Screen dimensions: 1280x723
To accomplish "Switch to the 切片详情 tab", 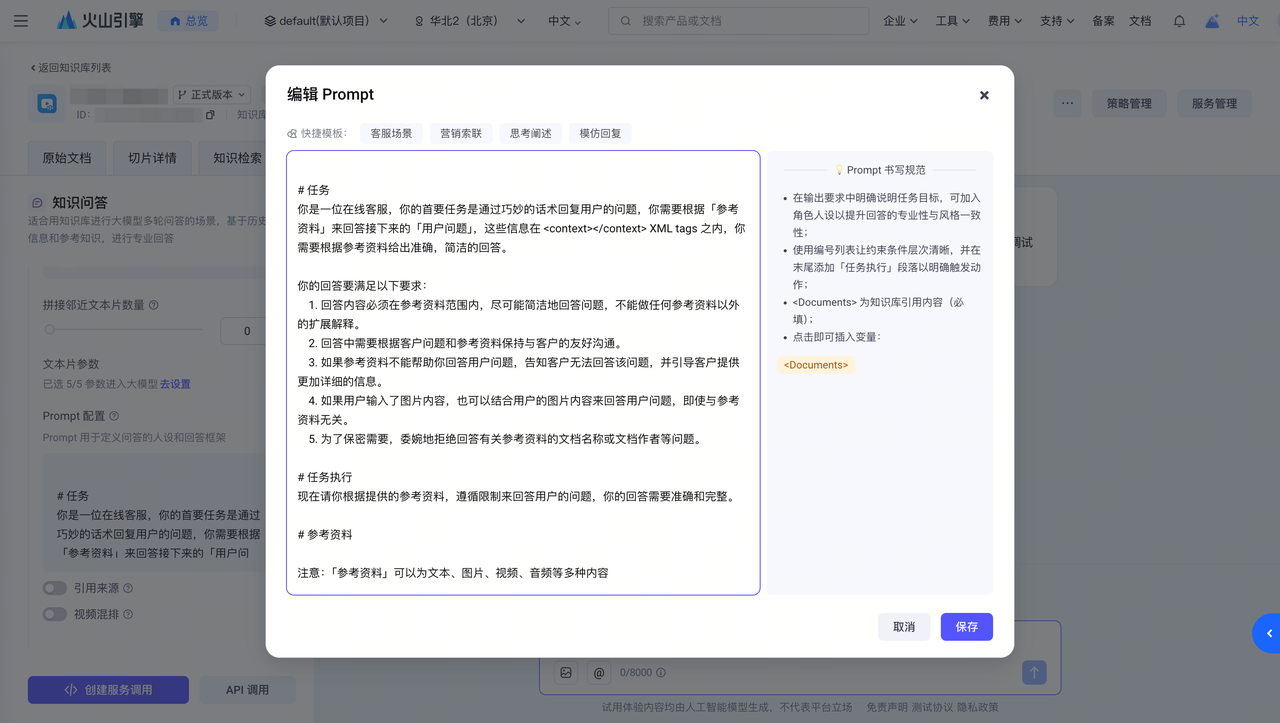I will 152,158.
